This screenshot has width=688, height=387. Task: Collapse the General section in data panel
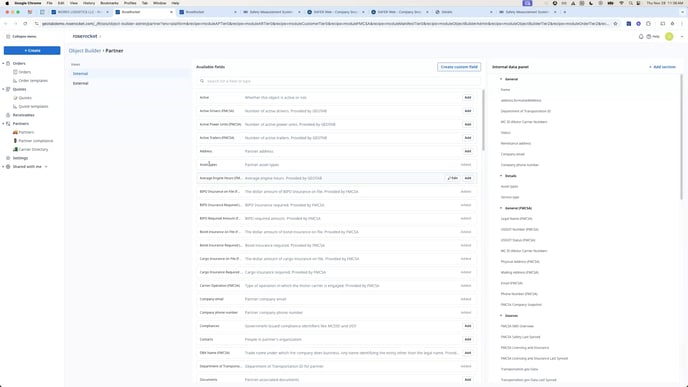pos(501,79)
